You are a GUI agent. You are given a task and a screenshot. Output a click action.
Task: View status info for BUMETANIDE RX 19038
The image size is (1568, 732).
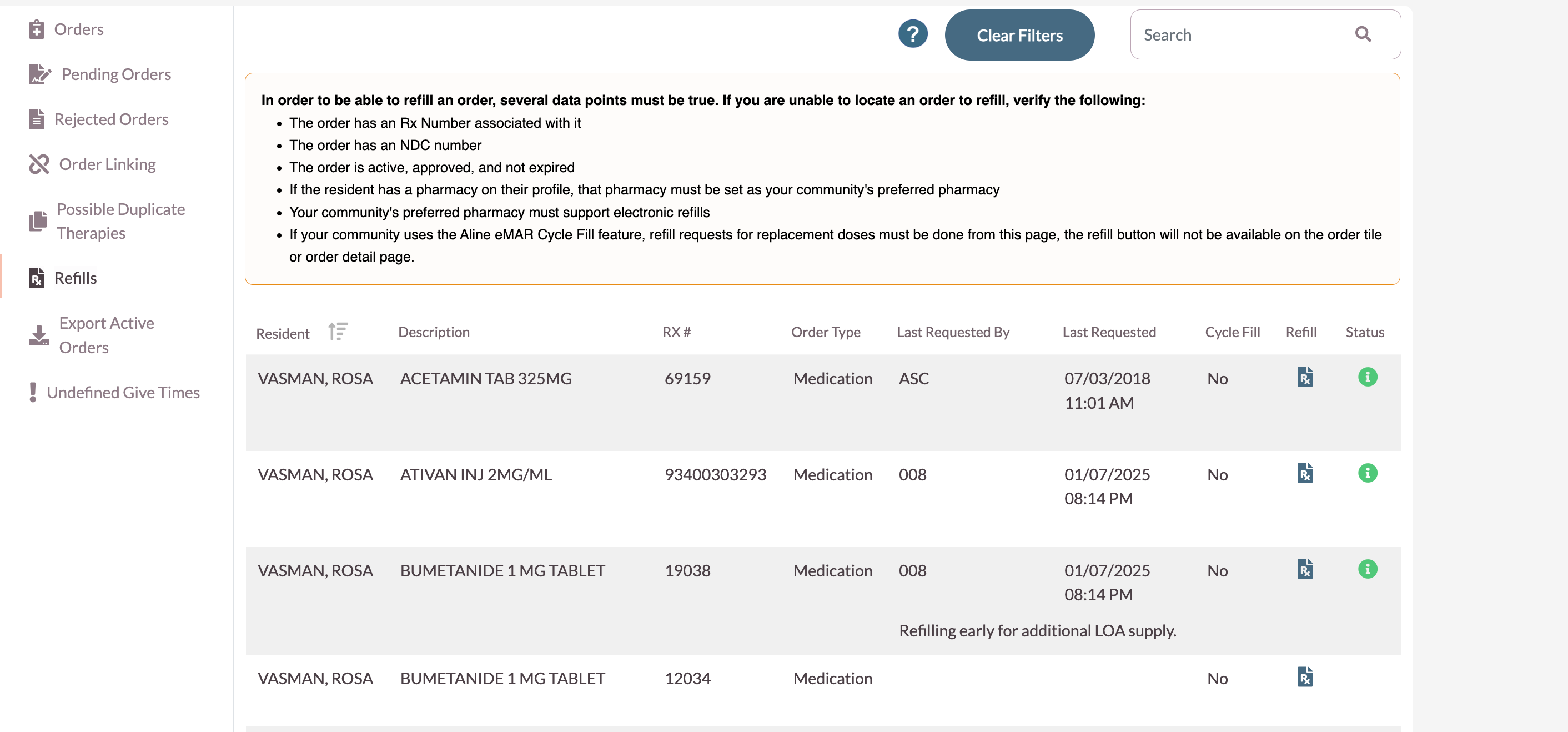(x=1367, y=569)
